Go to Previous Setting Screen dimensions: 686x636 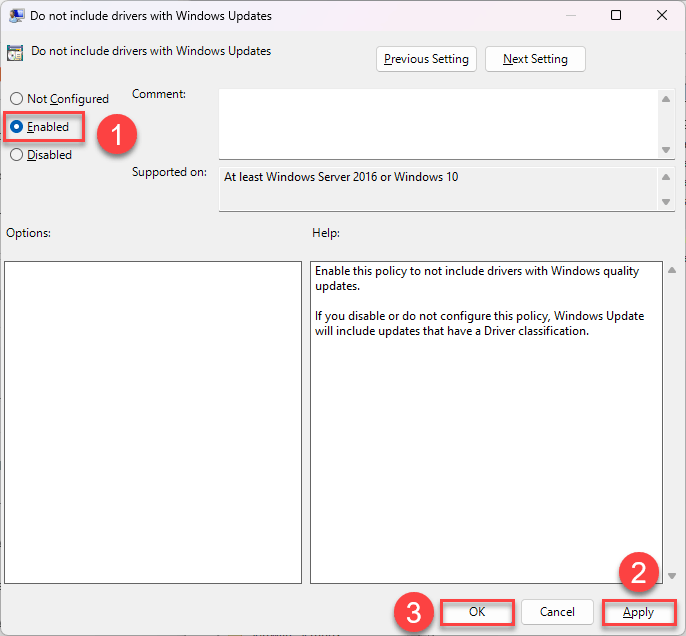click(426, 59)
